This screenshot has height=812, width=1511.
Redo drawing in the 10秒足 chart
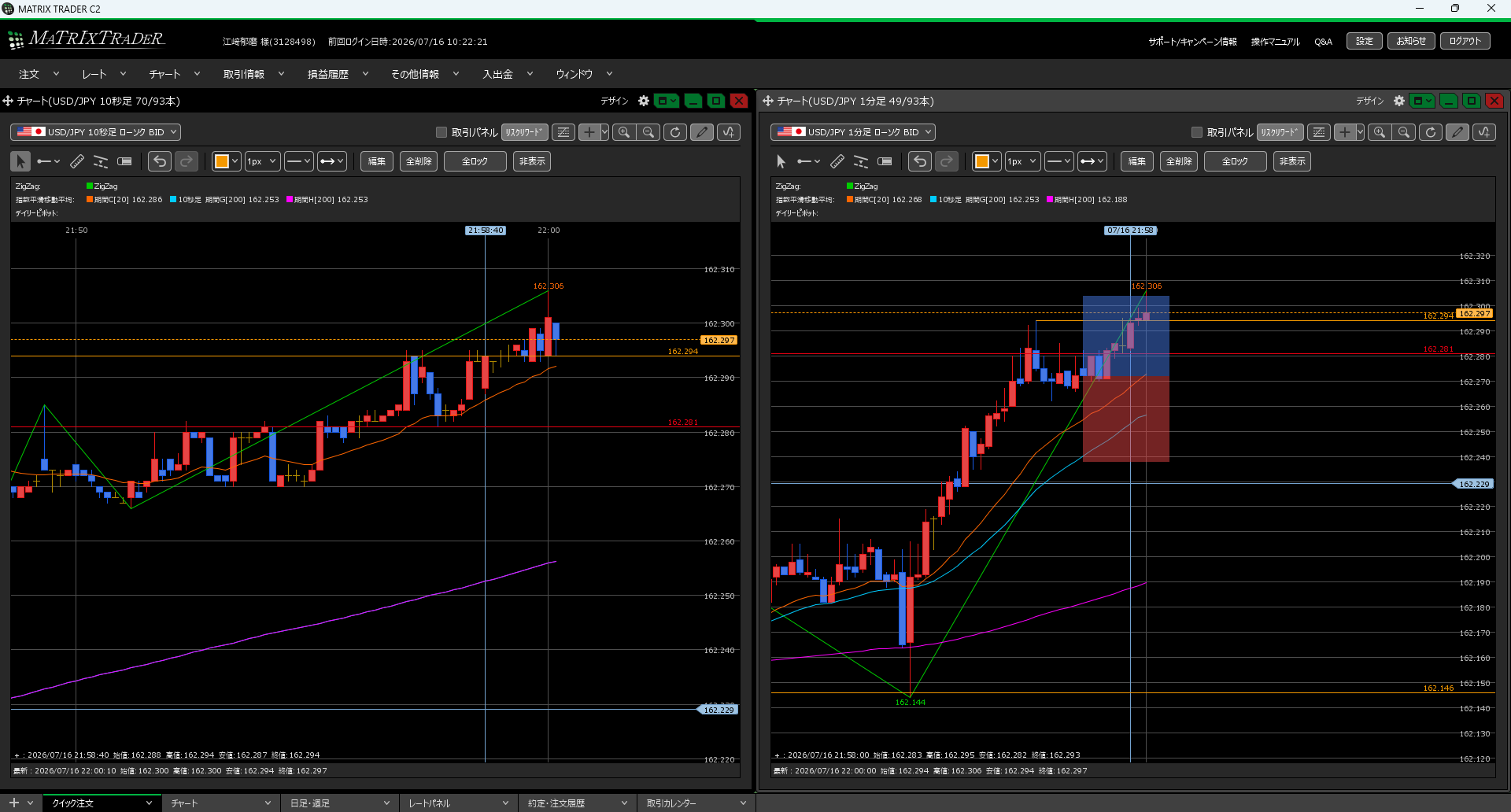[187, 161]
